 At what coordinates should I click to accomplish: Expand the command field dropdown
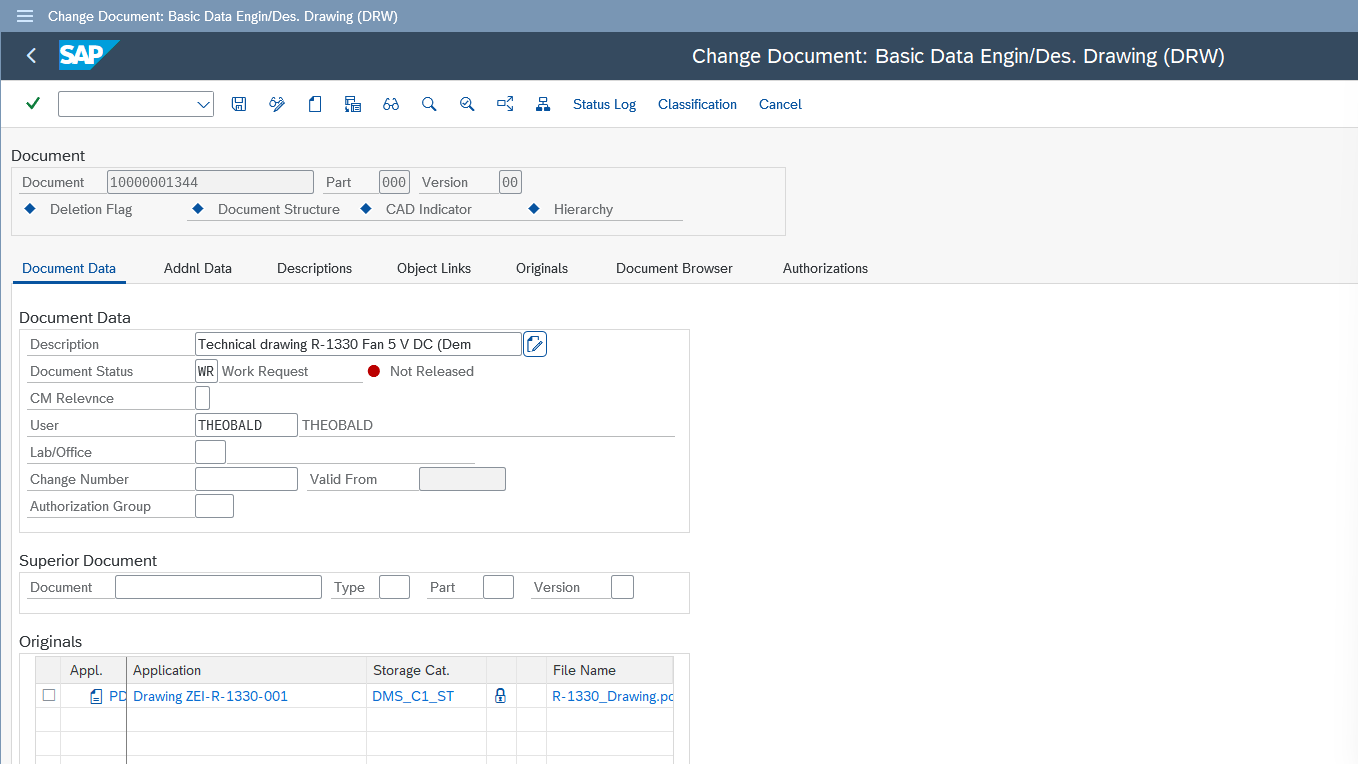(x=203, y=104)
